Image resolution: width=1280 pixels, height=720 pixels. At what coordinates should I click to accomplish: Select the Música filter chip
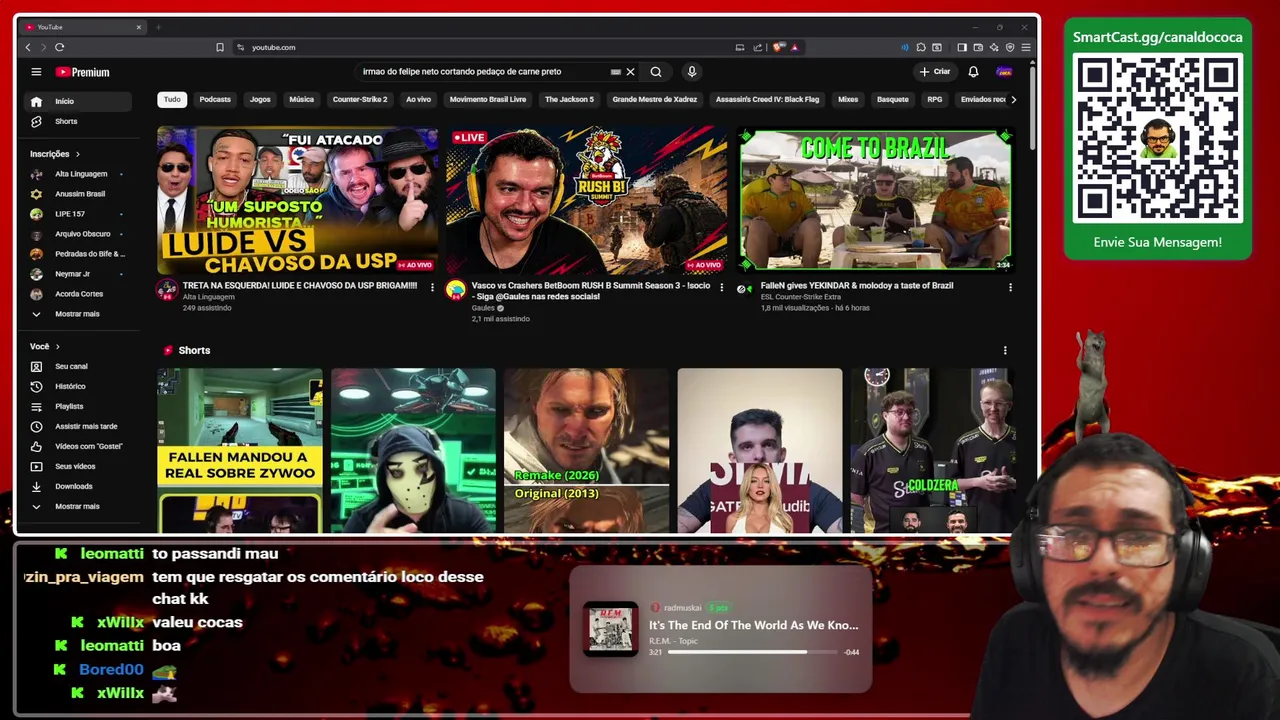(x=301, y=99)
